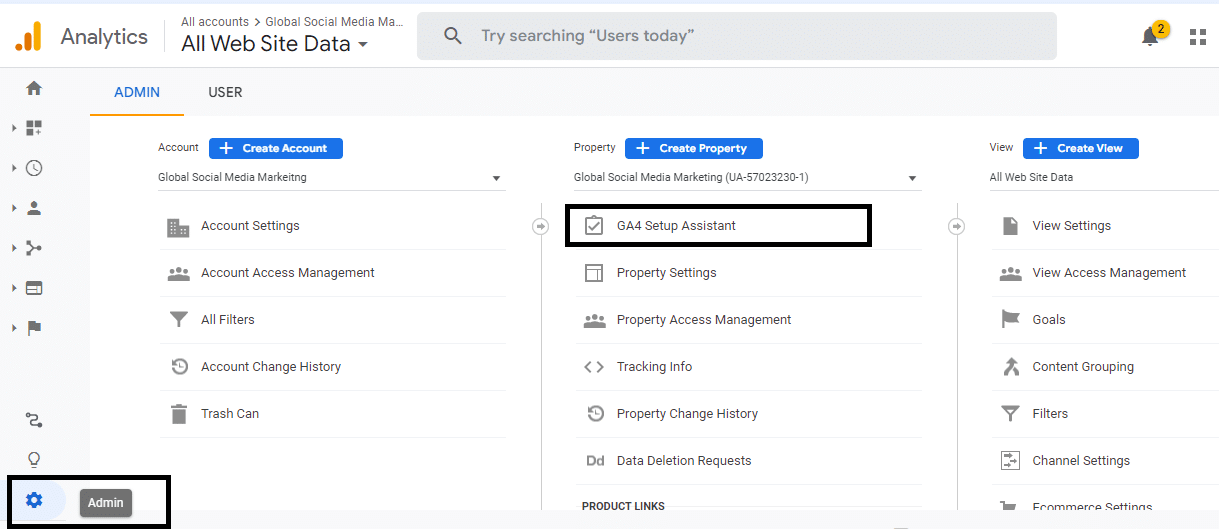Click the Trash Can icon

(179, 414)
